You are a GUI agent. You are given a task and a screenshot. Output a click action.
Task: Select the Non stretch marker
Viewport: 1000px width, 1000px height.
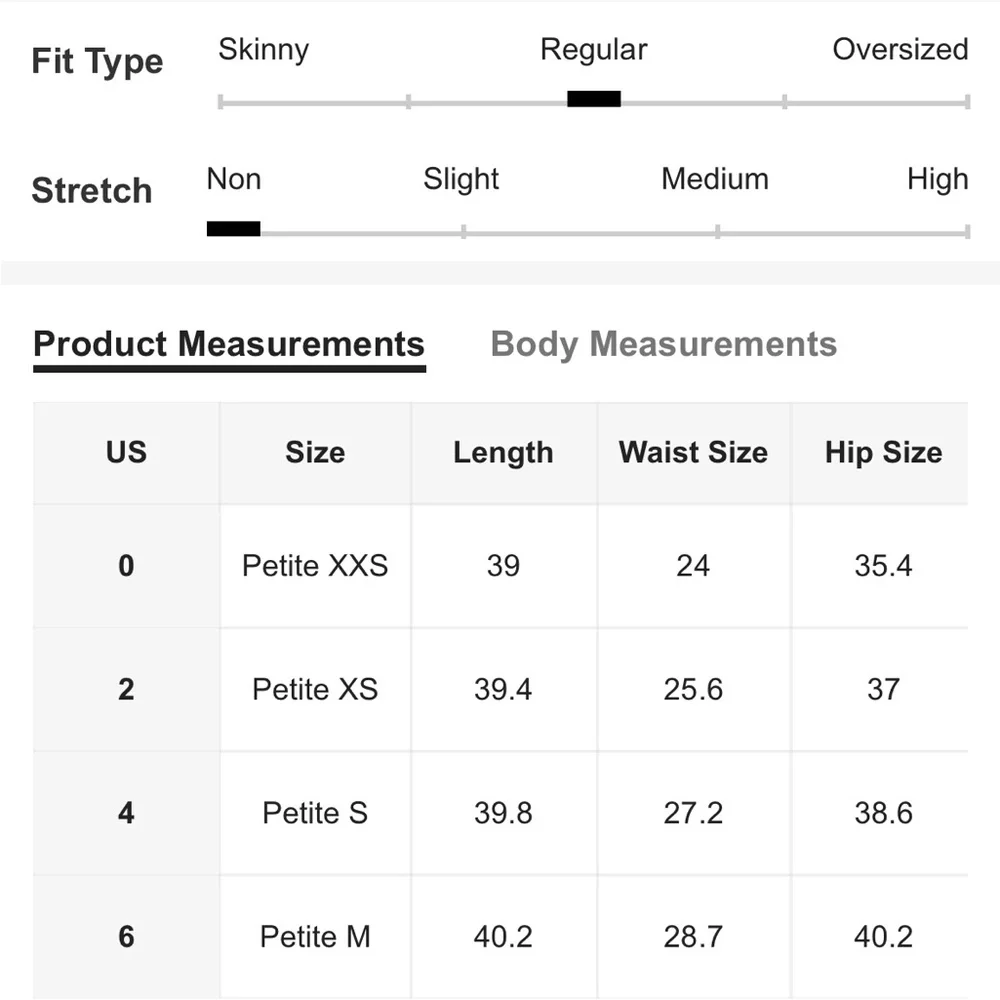(x=233, y=228)
